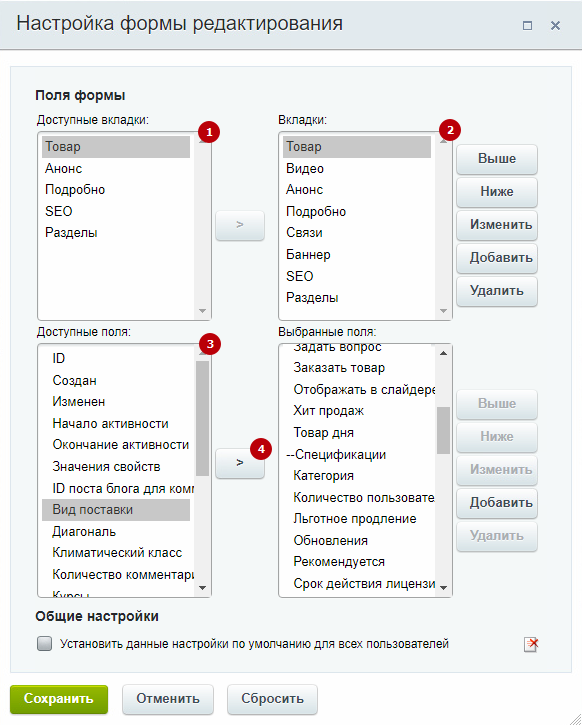Viewport: 582px width, 725px height.
Task: Click the arrow button to add selected field
Action: click(x=240, y=463)
